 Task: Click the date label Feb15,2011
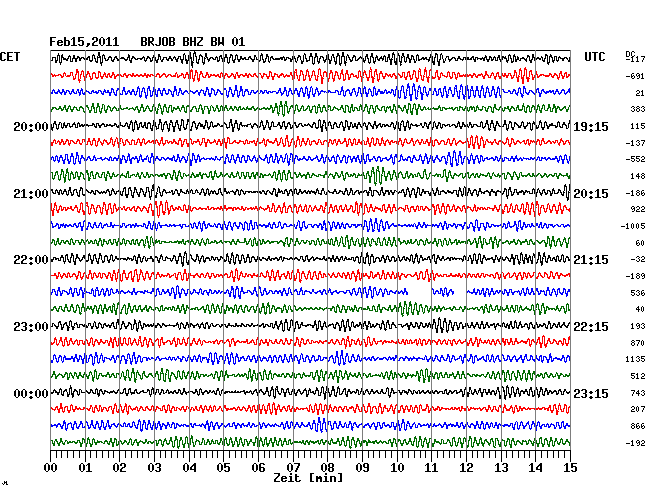84,42
